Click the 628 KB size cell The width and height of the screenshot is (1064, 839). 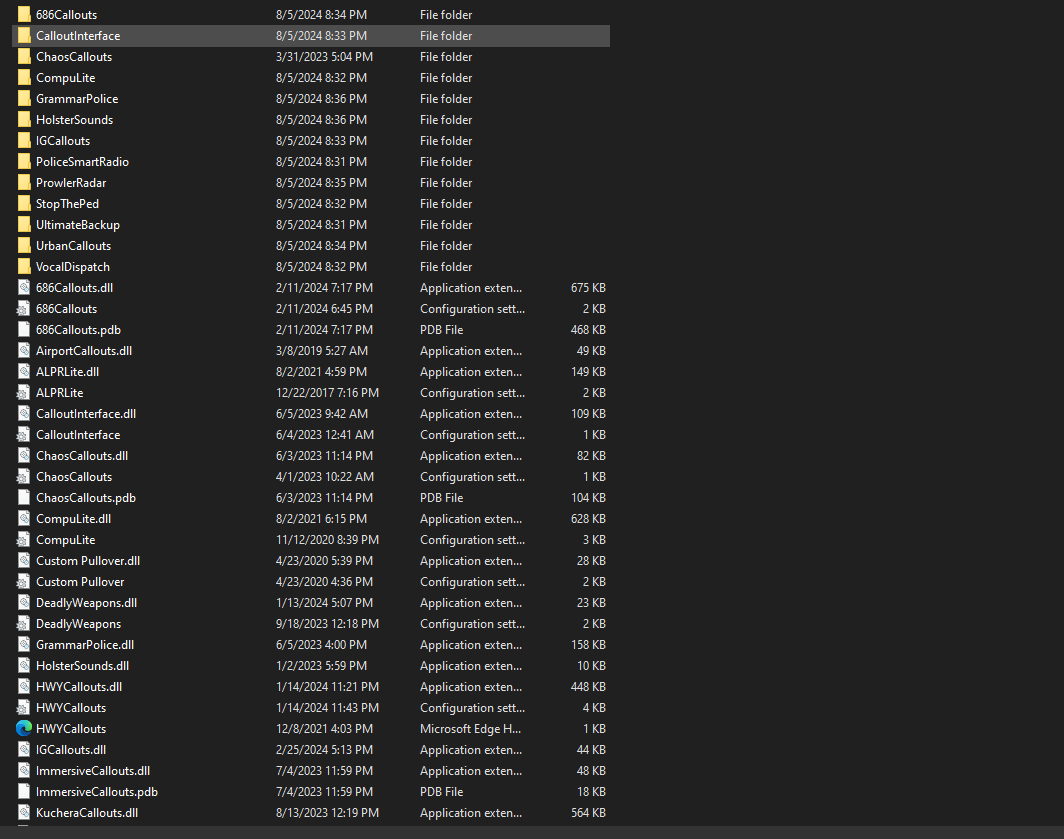click(x=588, y=519)
